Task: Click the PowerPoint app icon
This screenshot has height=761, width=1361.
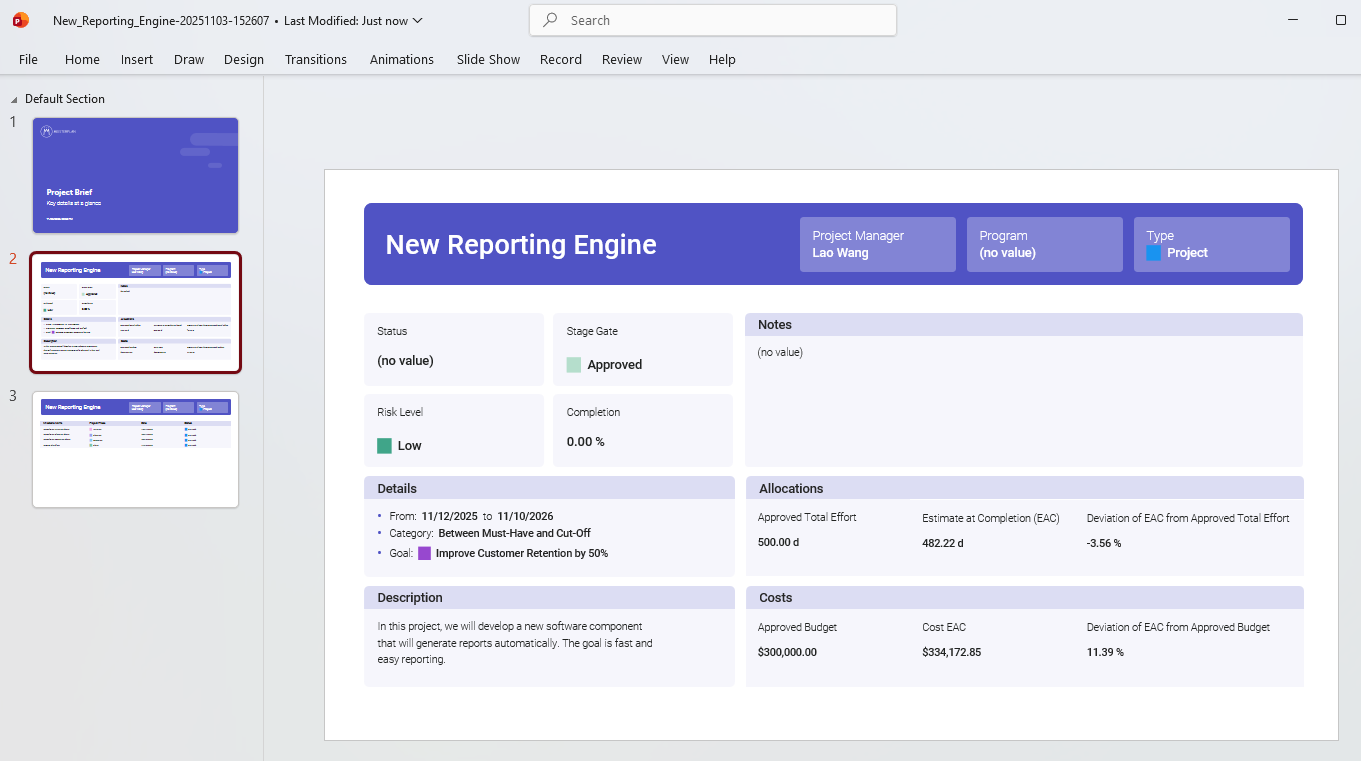Action: coord(19,20)
